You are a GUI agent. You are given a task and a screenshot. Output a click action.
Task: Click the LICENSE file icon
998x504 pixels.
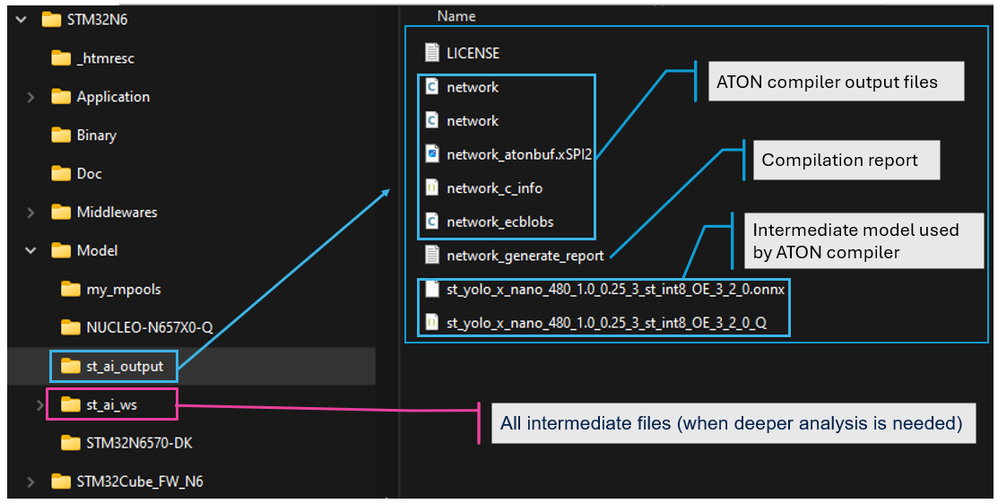[x=432, y=53]
